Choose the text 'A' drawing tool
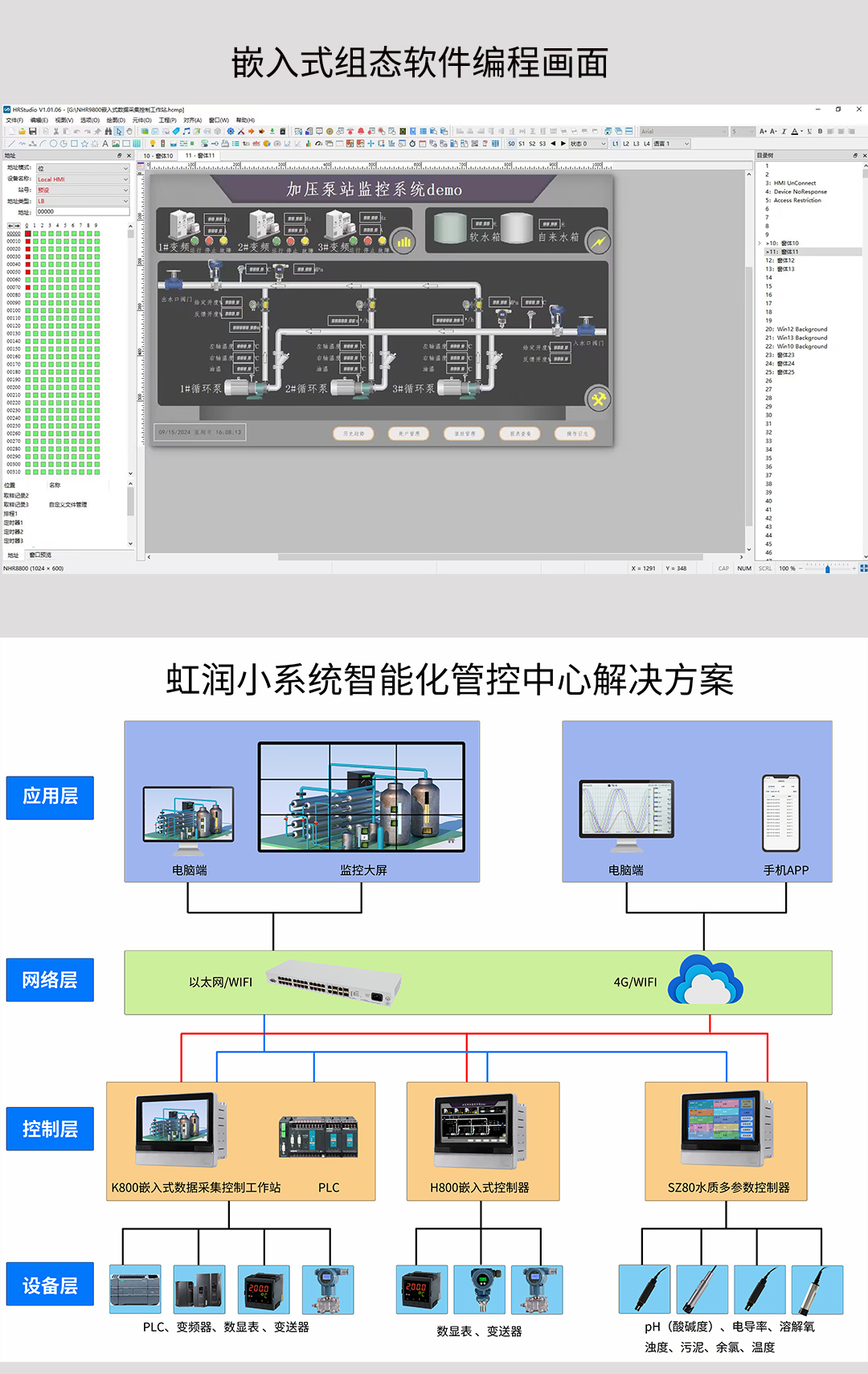Screen dimensions: 868x1374 [x=105, y=144]
